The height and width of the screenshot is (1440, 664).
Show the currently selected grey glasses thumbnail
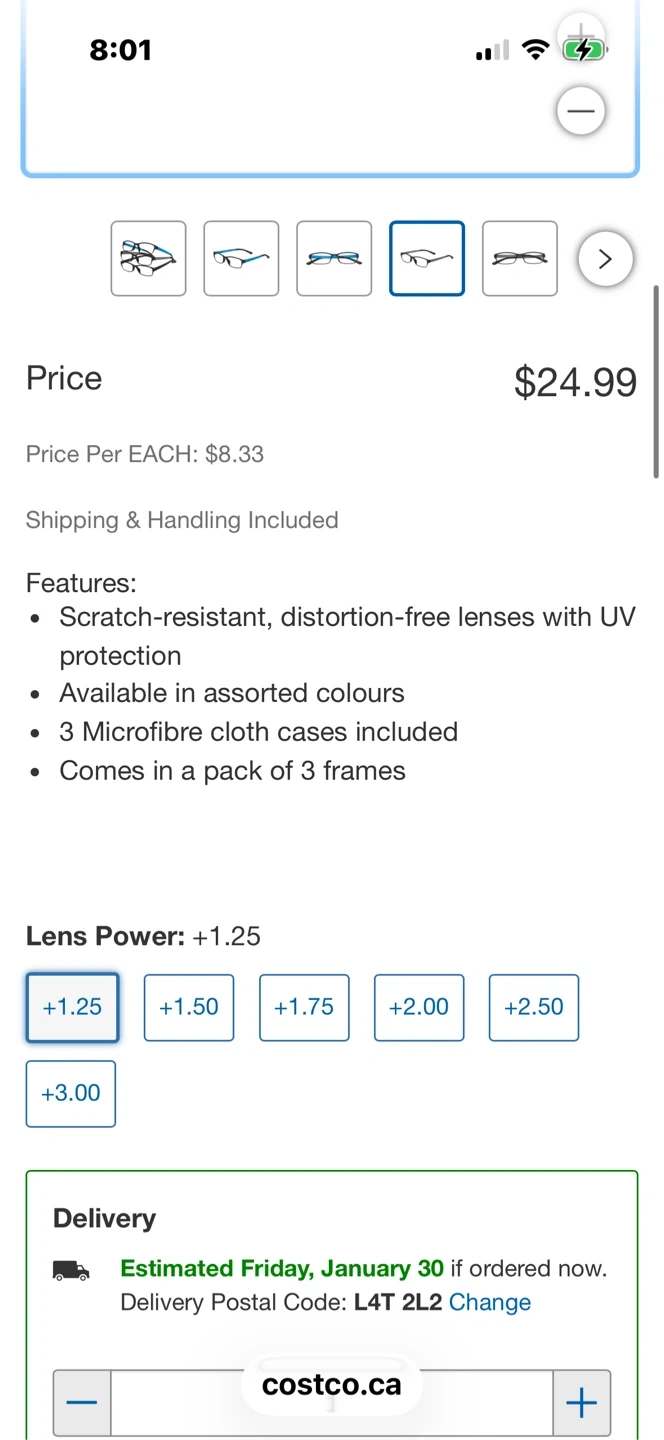[427, 258]
